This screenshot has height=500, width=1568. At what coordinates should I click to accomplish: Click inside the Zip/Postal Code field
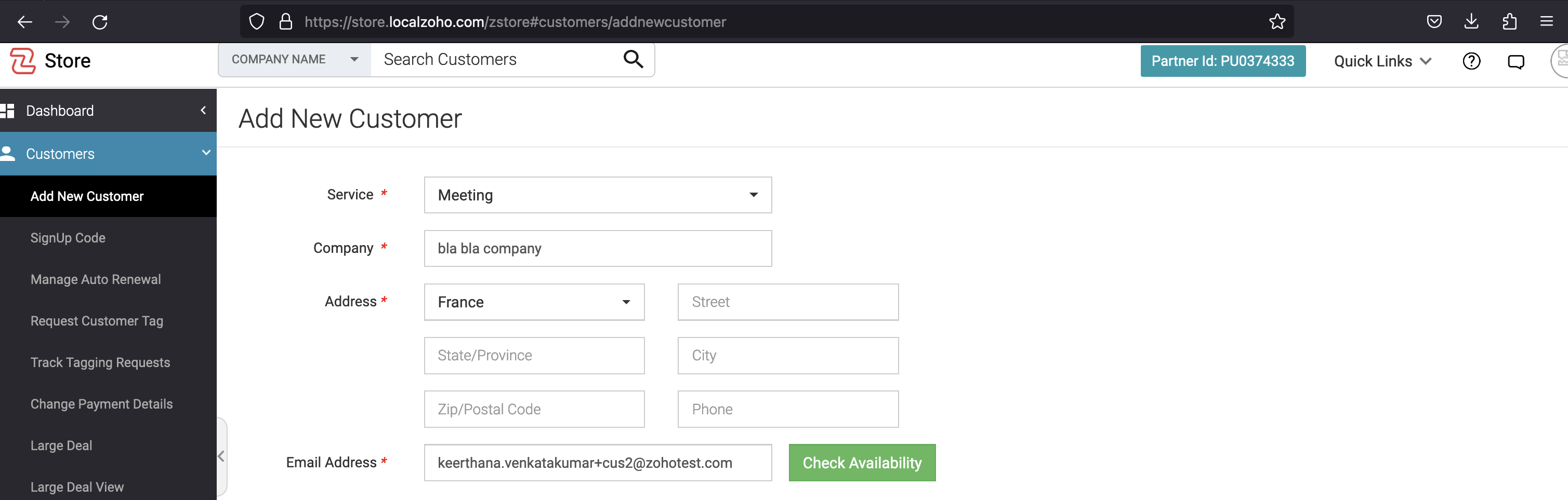point(534,409)
